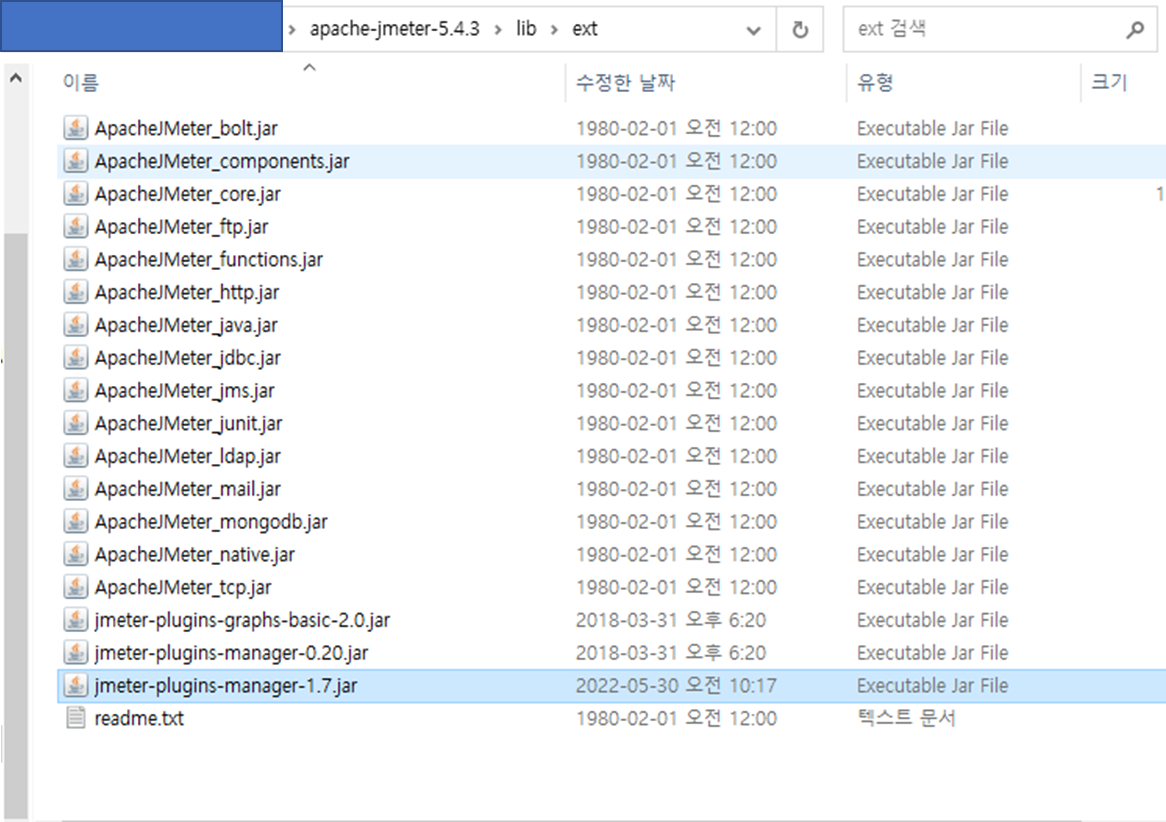Select file name ApacheJMeter_jms.jar
Screen dimensions: 1166x822
pyautogui.click(x=184, y=390)
